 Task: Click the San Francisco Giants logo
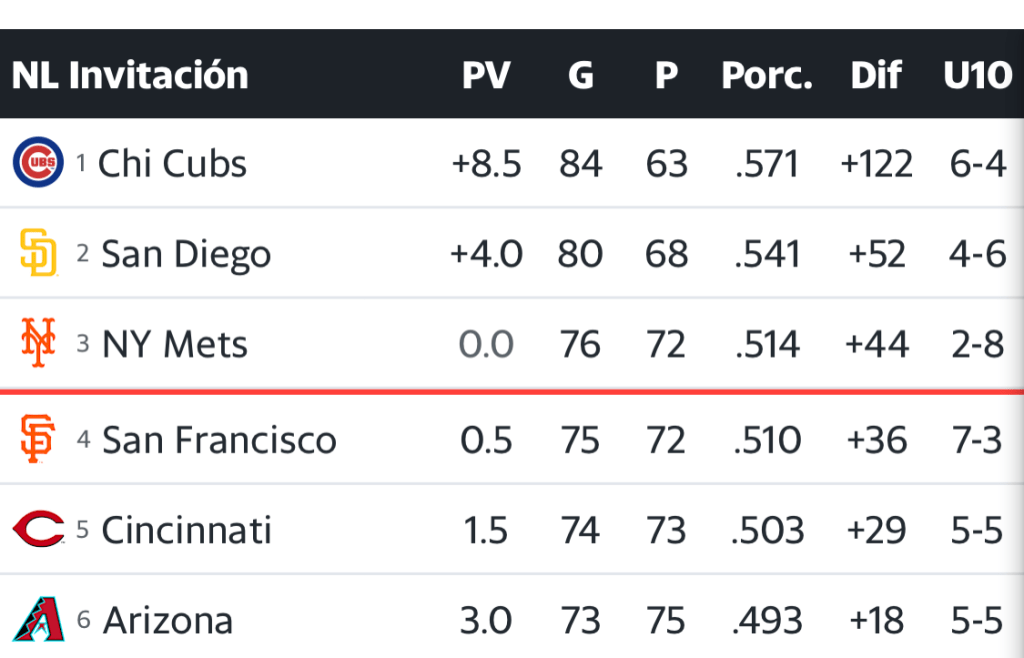point(38,439)
